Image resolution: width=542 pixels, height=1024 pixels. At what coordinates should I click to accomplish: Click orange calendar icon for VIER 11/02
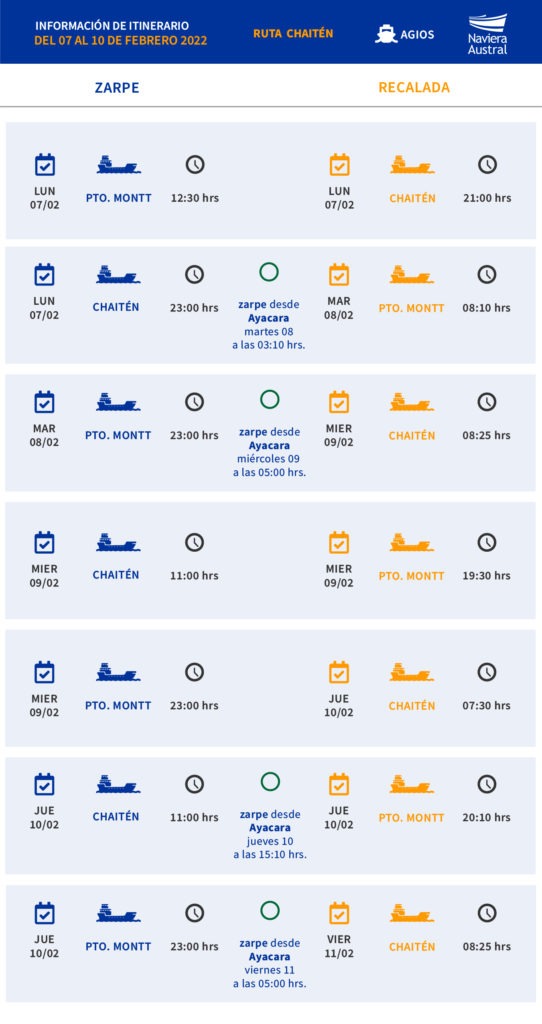point(339,913)
